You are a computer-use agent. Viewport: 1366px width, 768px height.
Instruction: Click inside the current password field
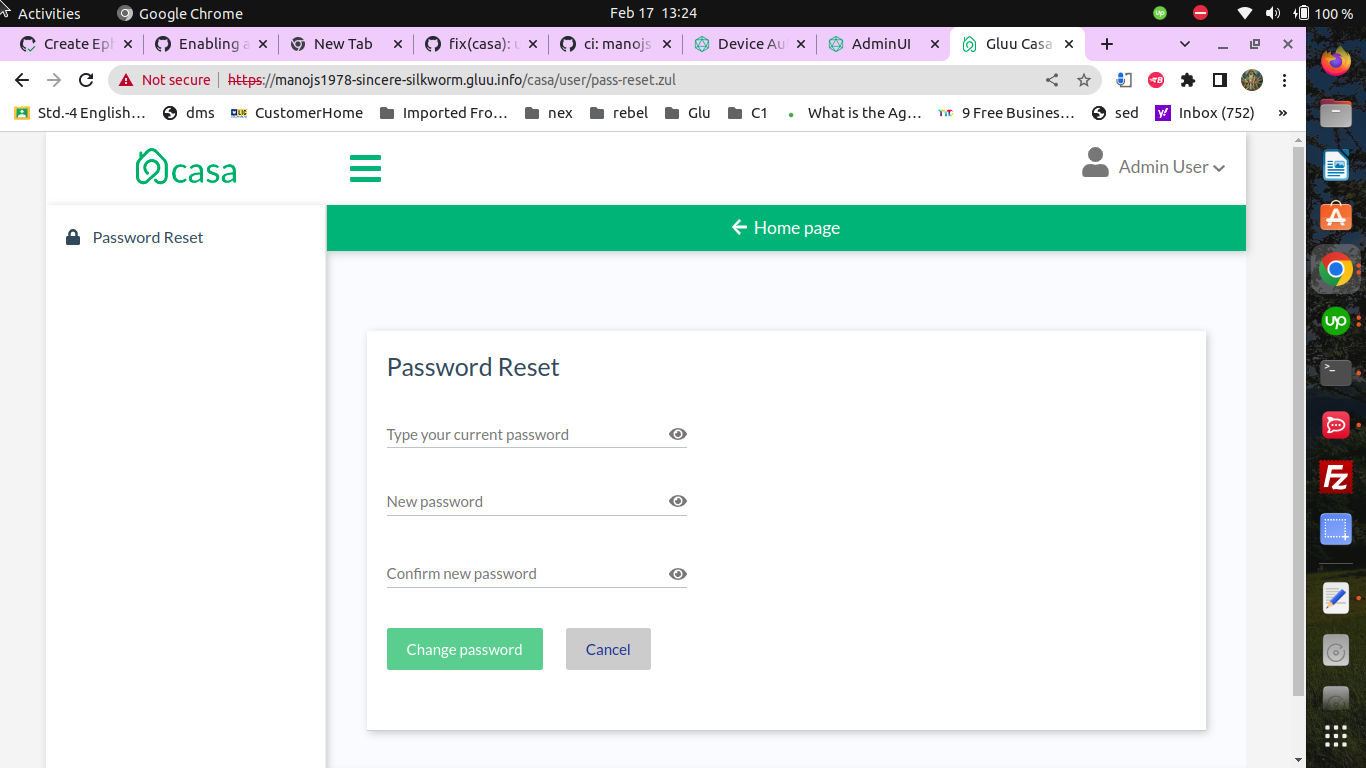coord(500,434)
